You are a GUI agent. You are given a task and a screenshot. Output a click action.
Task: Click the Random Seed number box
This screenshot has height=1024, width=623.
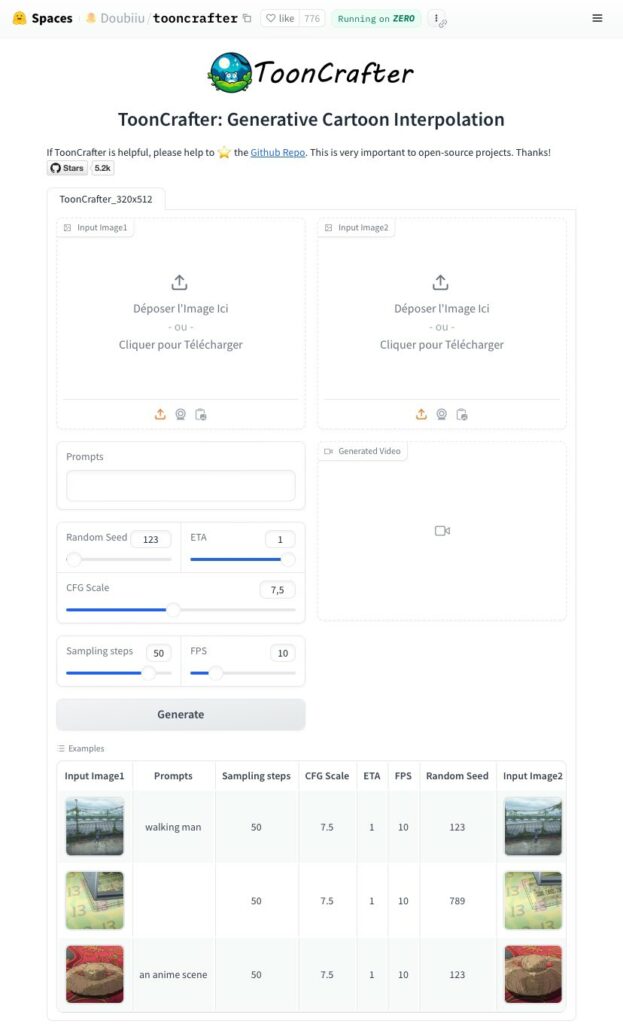tap(150, 539)
